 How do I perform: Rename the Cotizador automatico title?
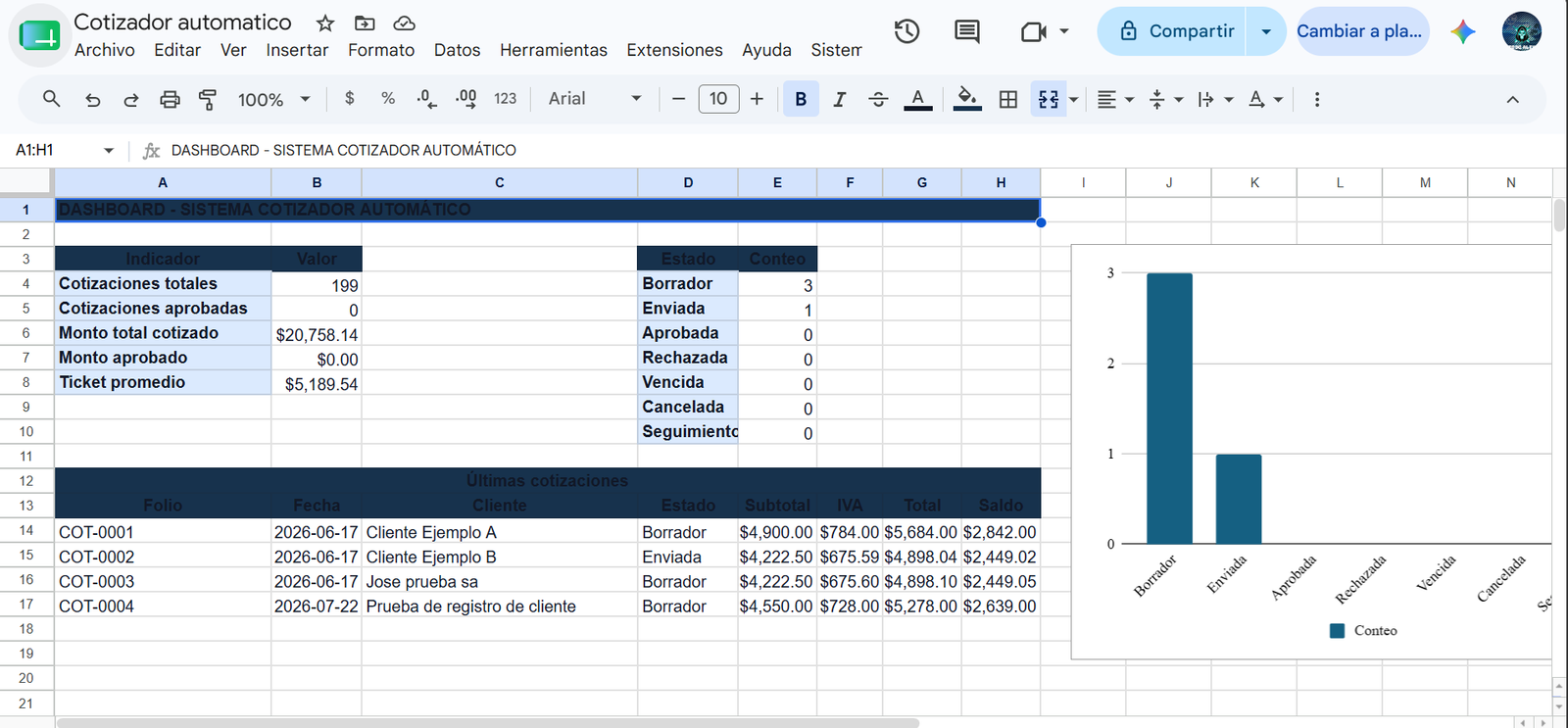point(183,22)
